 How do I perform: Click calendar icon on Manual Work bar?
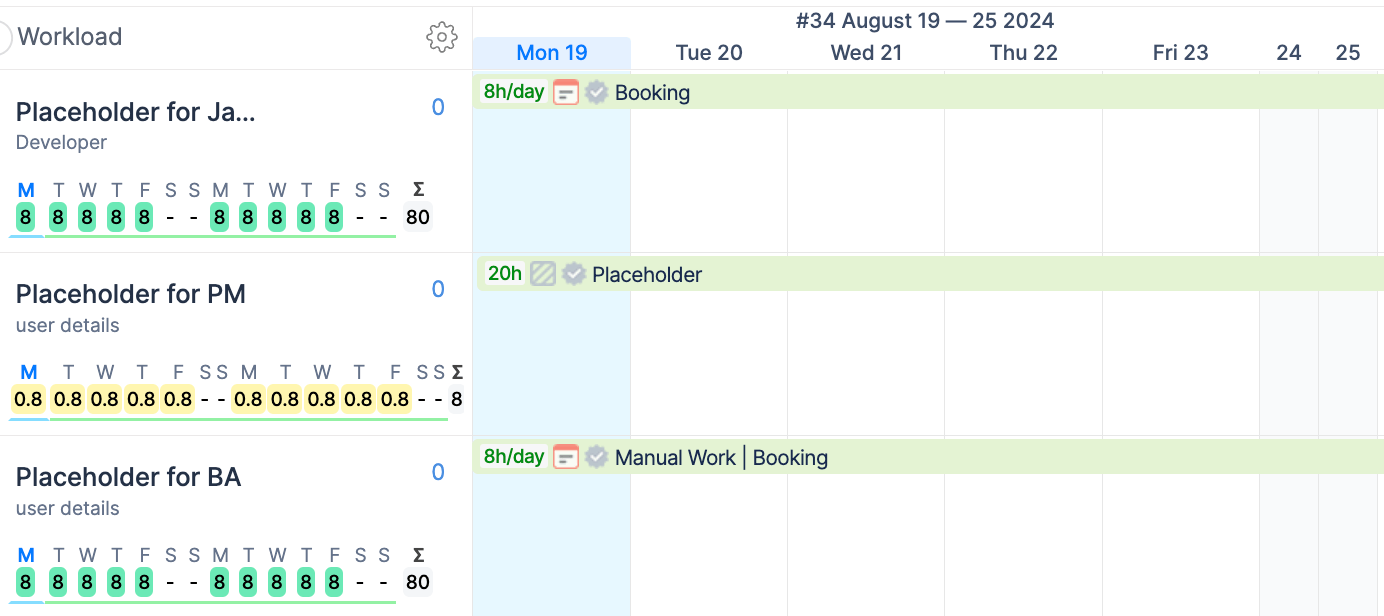point(566,457)
